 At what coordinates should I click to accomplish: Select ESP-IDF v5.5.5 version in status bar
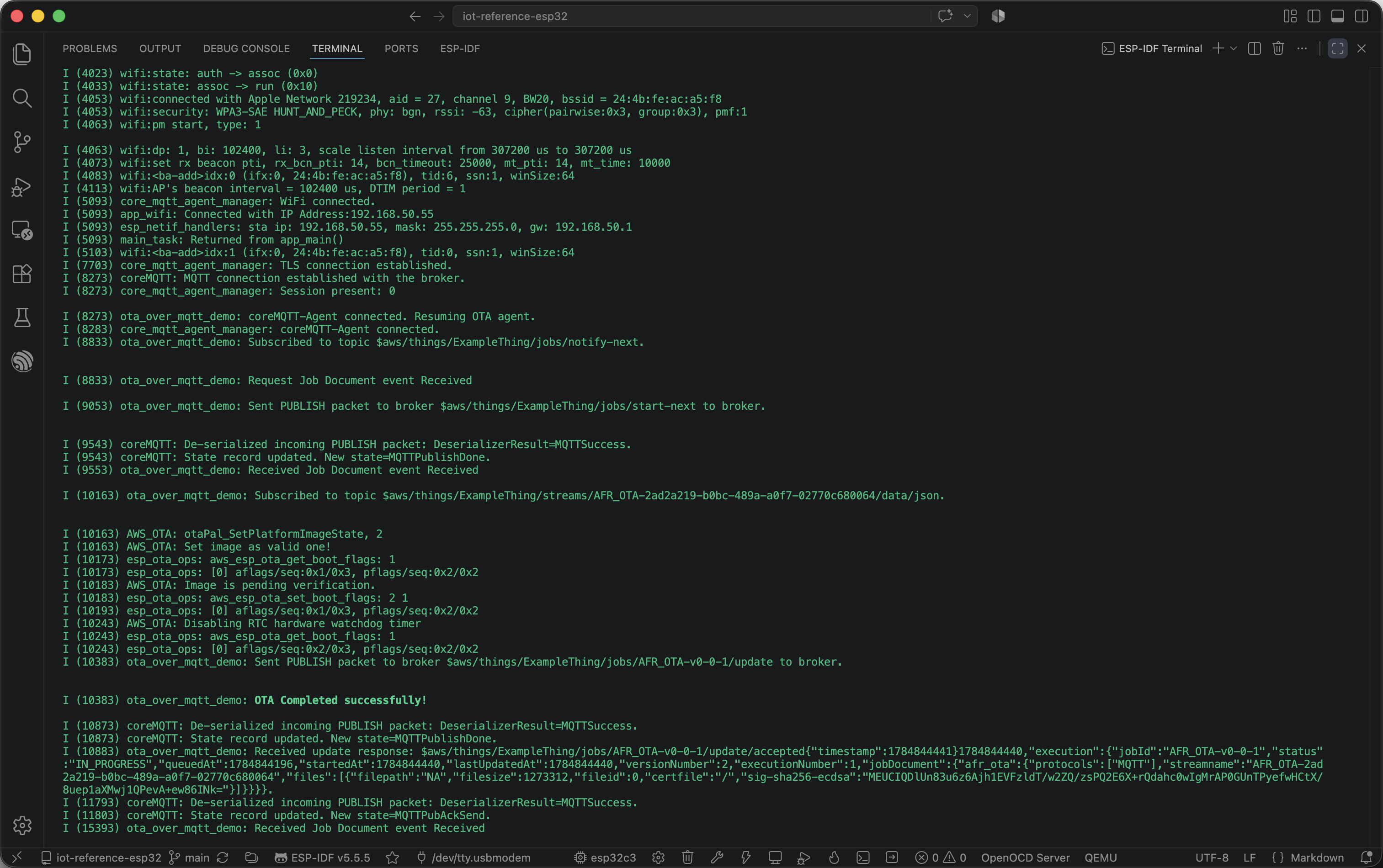point(322,857)
